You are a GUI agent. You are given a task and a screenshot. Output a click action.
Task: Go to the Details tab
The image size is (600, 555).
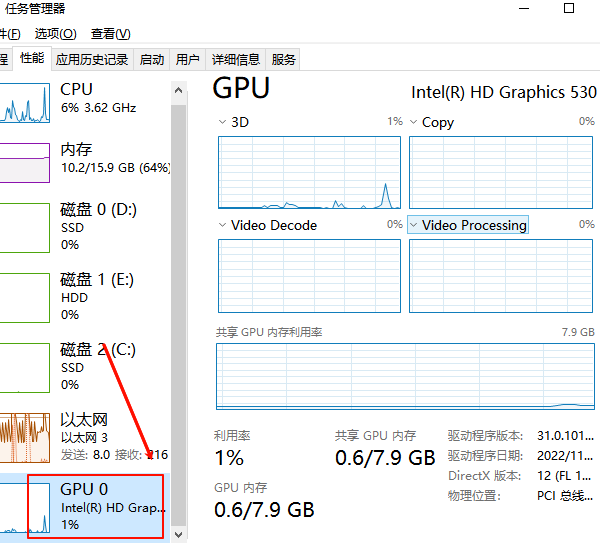pos(236,59)
